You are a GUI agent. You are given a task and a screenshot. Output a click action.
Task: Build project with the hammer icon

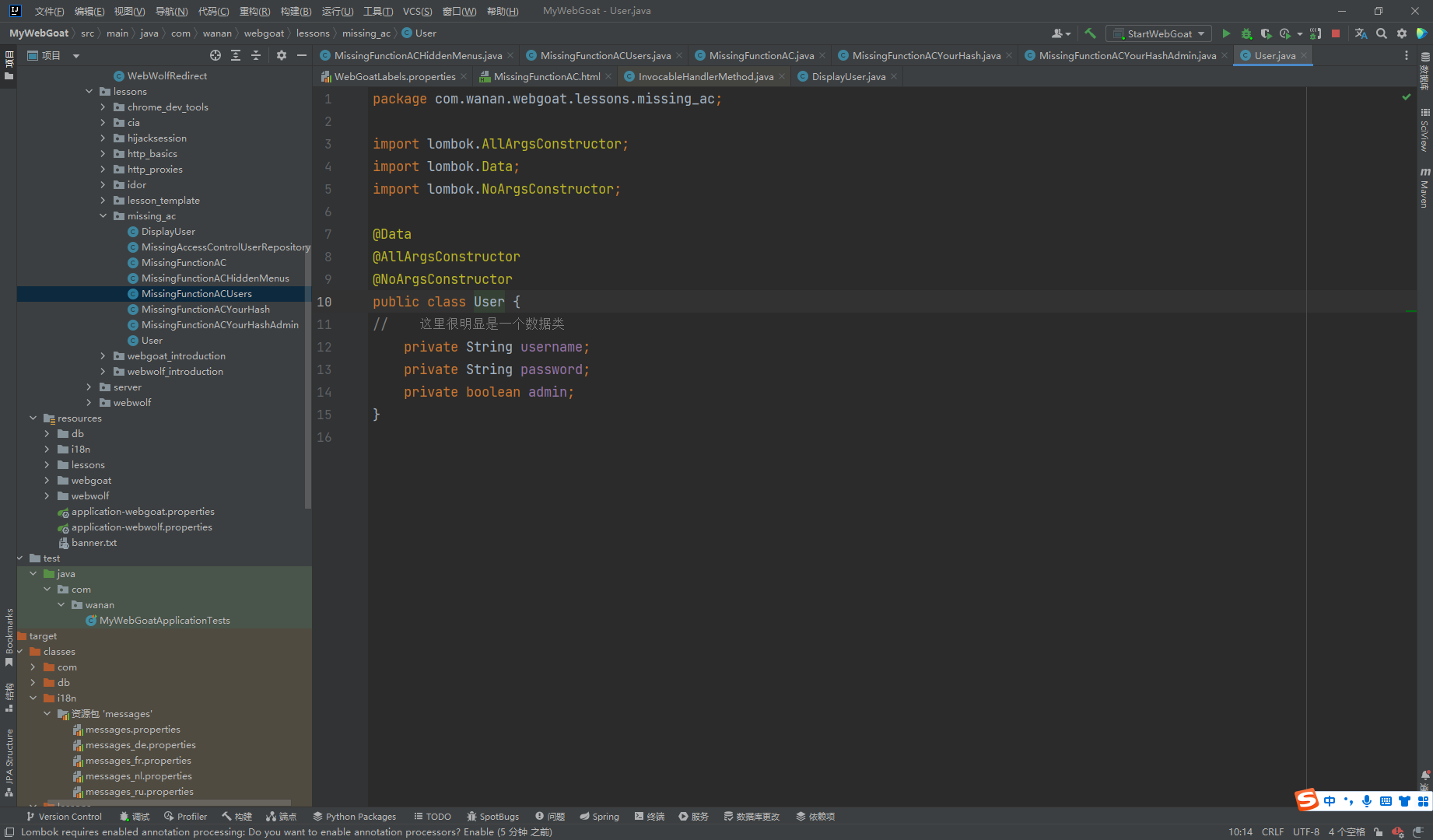(x=1090, y=33)
